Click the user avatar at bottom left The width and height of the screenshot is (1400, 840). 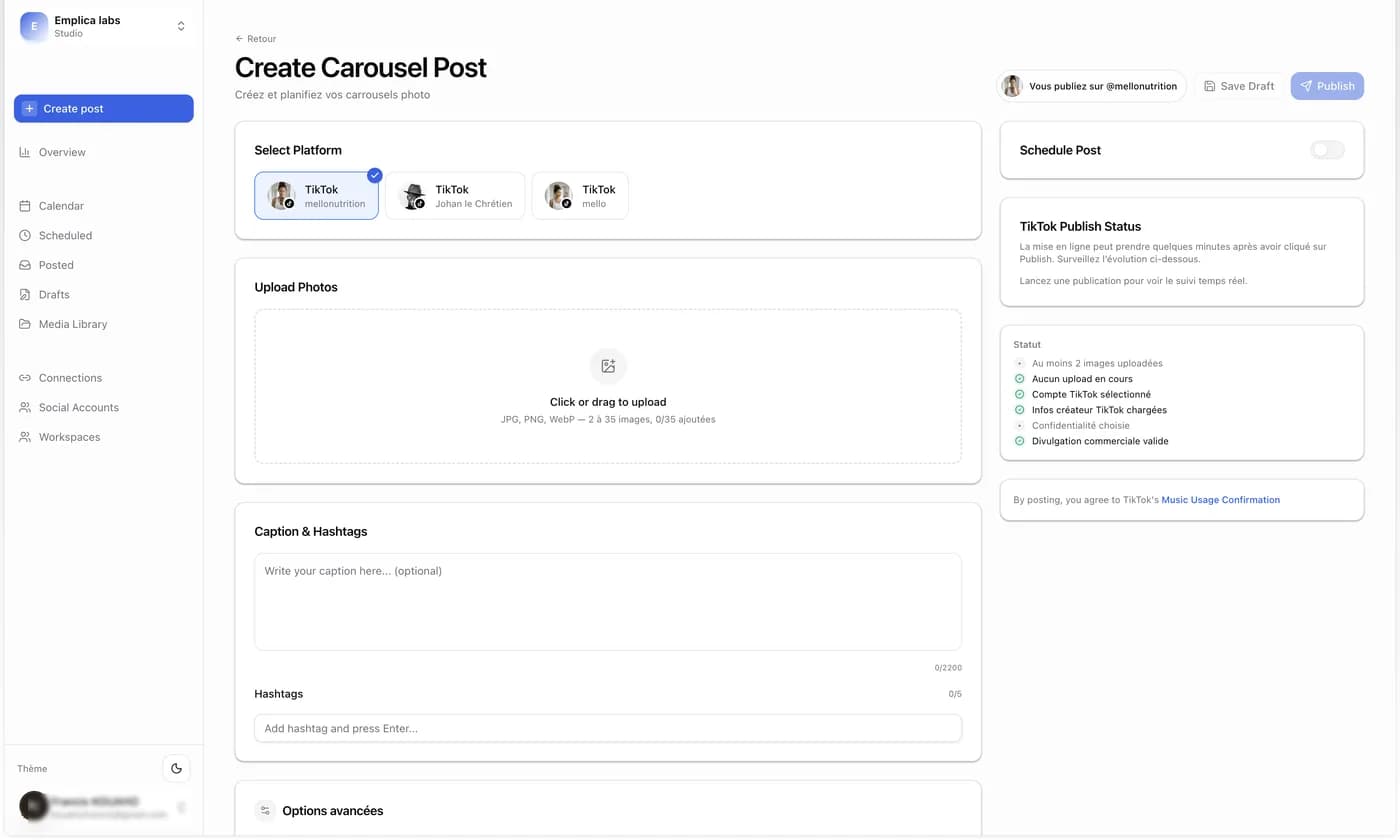[34, 806]
